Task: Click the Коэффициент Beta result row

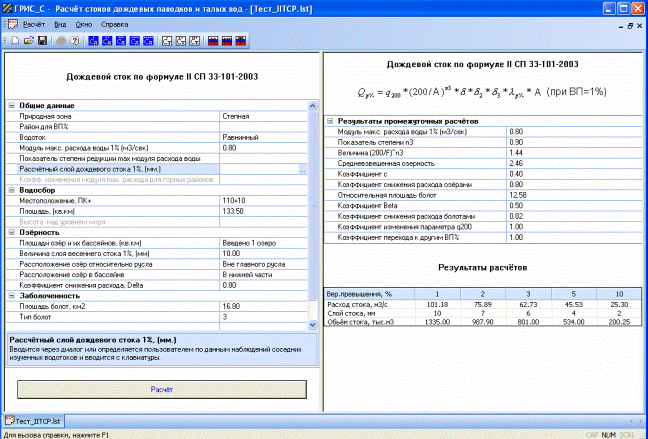Action: click(x=484, y=206)
